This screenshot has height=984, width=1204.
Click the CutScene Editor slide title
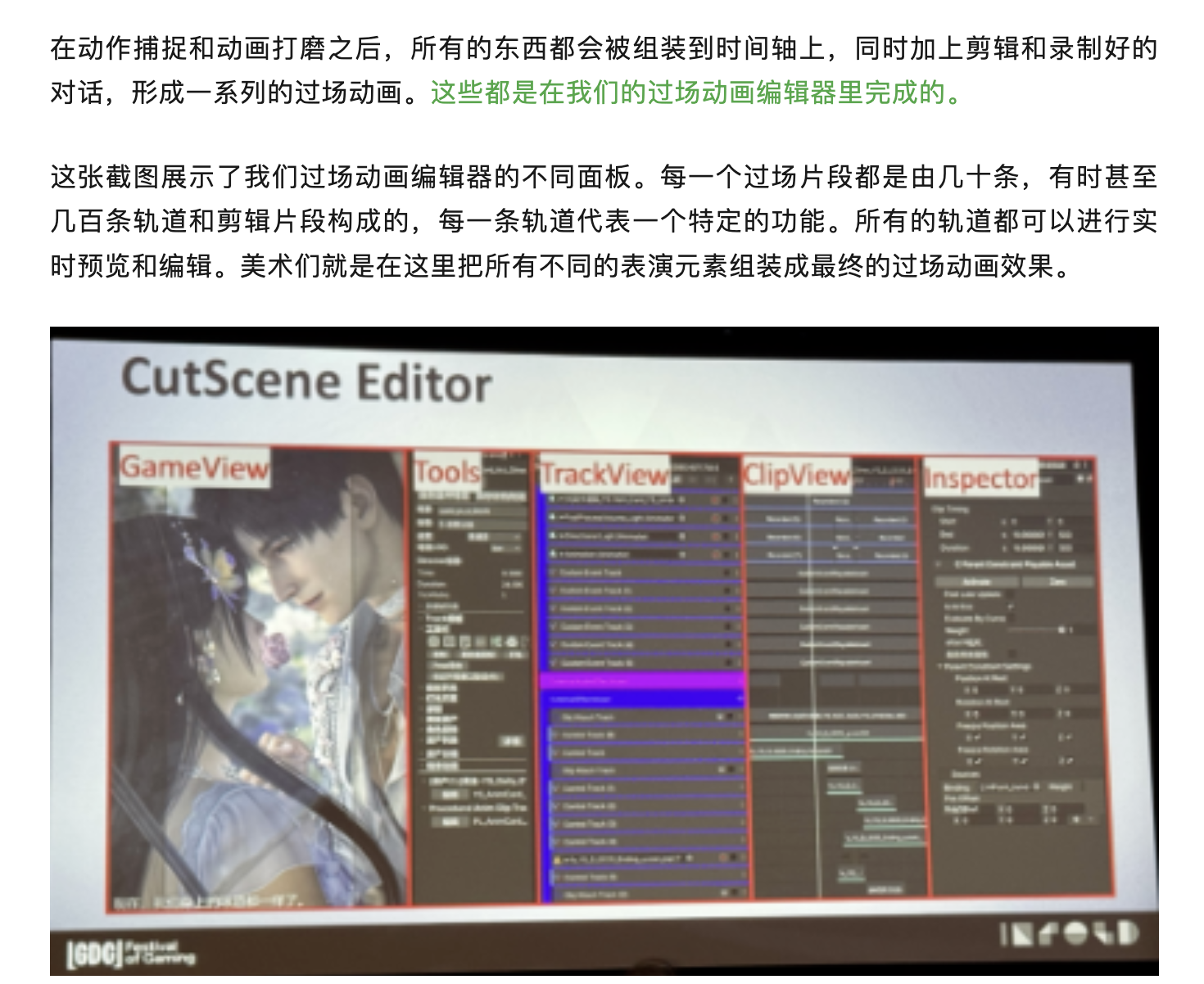[x=306, y=381]
